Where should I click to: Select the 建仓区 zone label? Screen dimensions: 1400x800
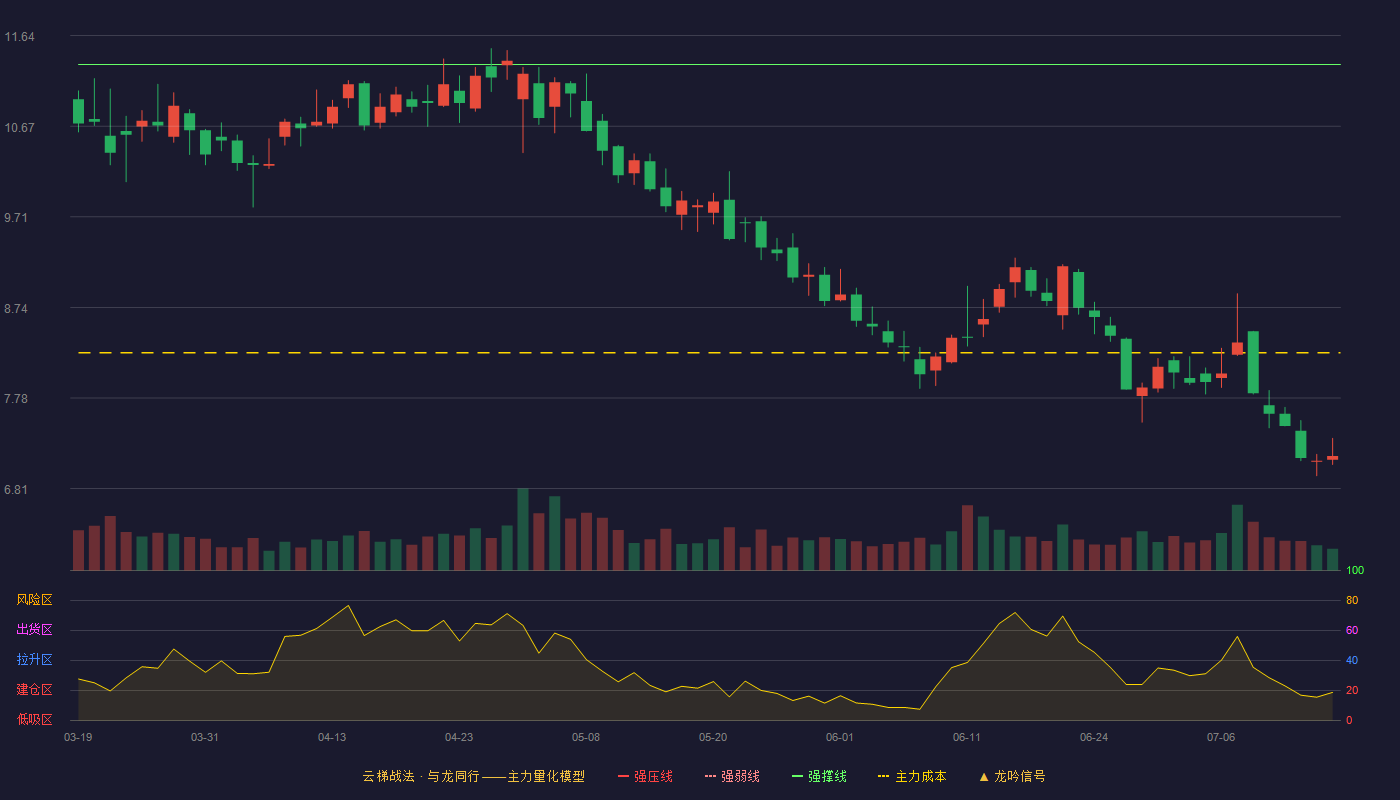[x=35, y=690]
